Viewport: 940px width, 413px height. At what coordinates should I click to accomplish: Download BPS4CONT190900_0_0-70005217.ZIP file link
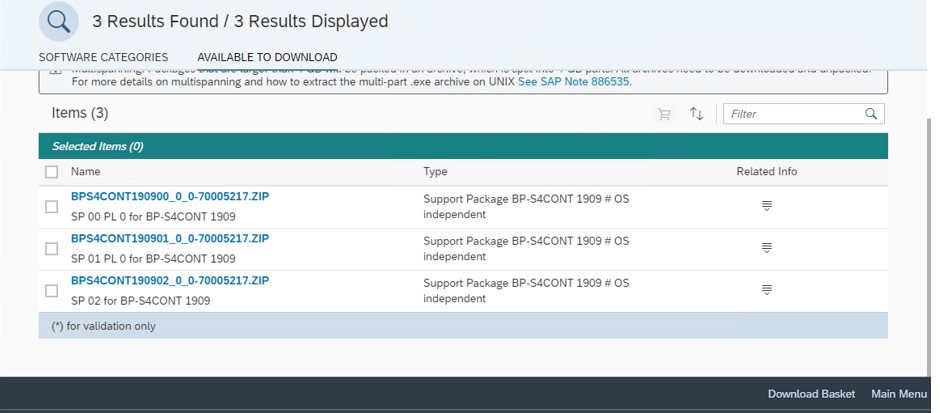click(x=170, y=197)
